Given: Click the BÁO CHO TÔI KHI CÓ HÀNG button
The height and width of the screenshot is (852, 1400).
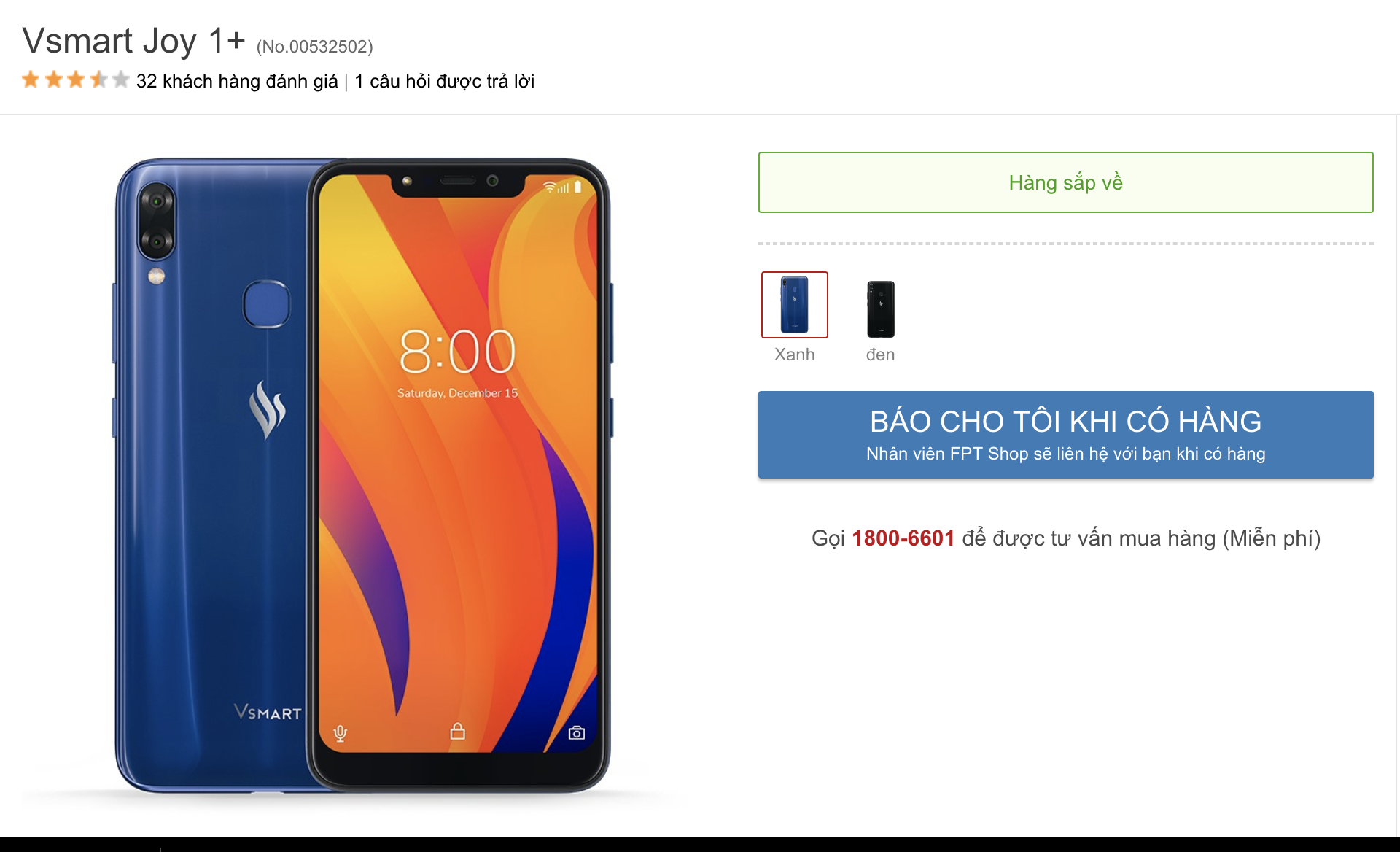Looking at the screenshot, I should pos(1066,435).
